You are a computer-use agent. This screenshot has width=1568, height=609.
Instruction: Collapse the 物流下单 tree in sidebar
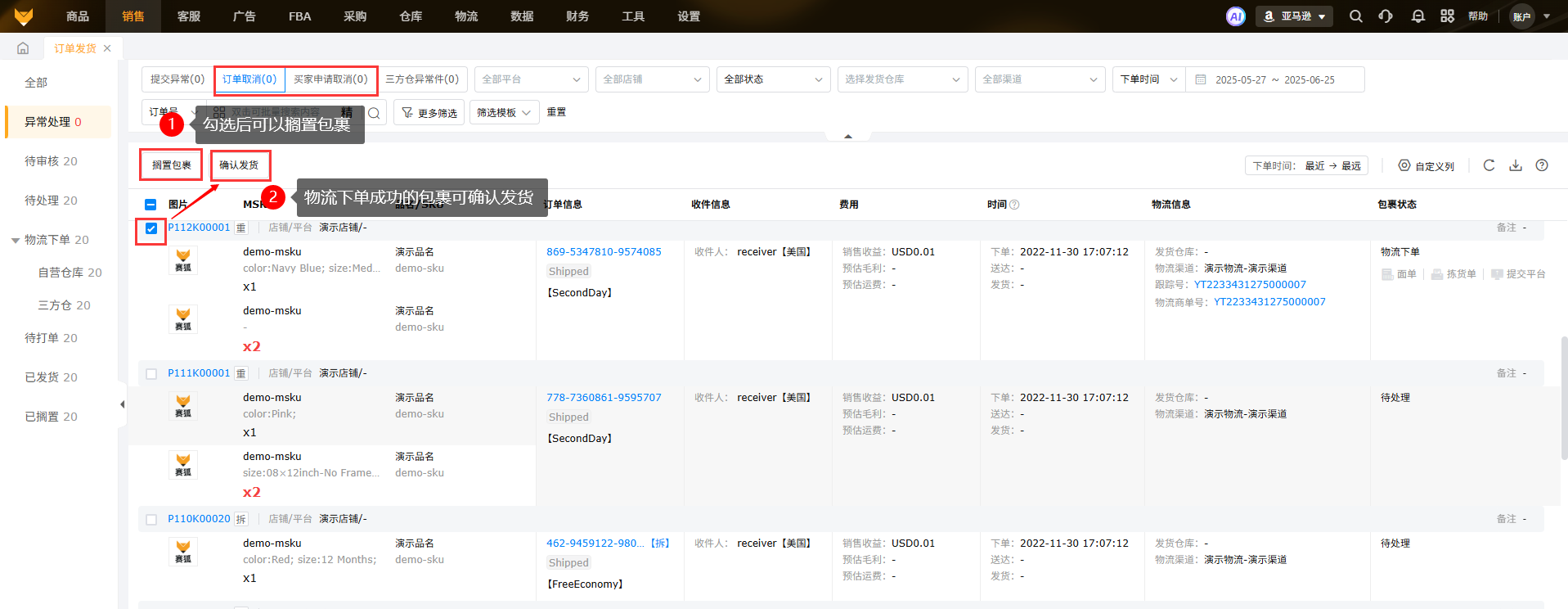pos(16,240)
